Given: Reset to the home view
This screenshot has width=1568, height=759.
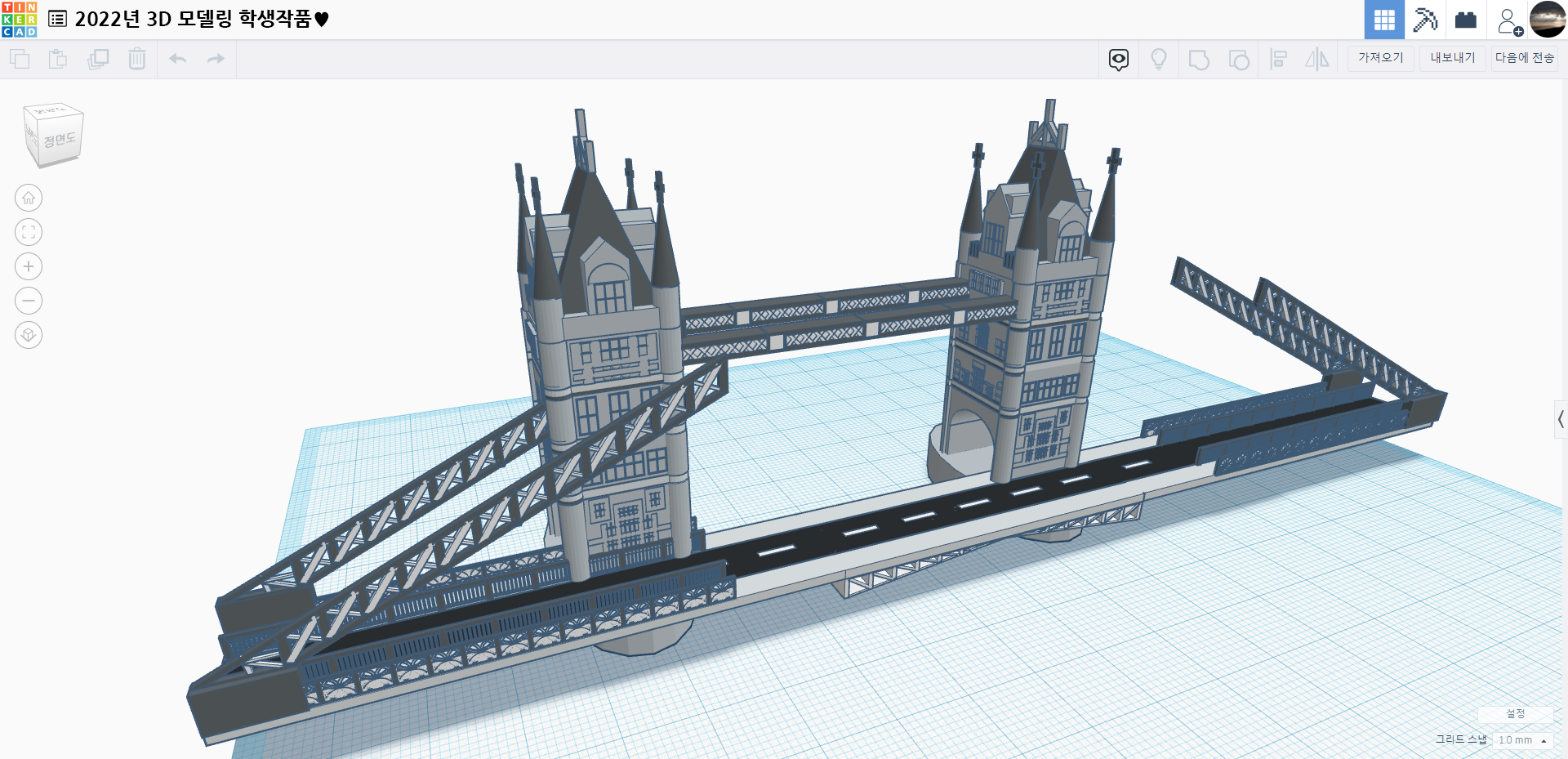Looking at the screenshot, I should pyautogui.click(x=29, y=198).
